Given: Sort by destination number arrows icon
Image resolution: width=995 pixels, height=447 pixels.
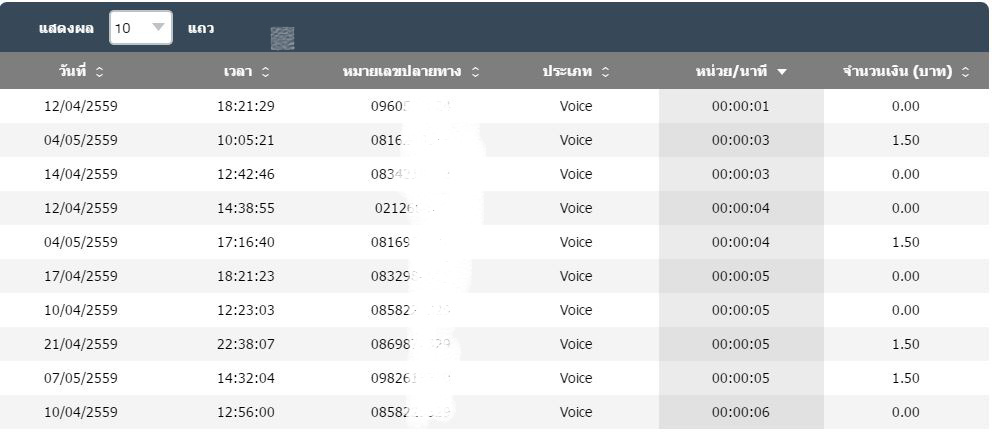Looking at the screenshot, I should 475,72.
